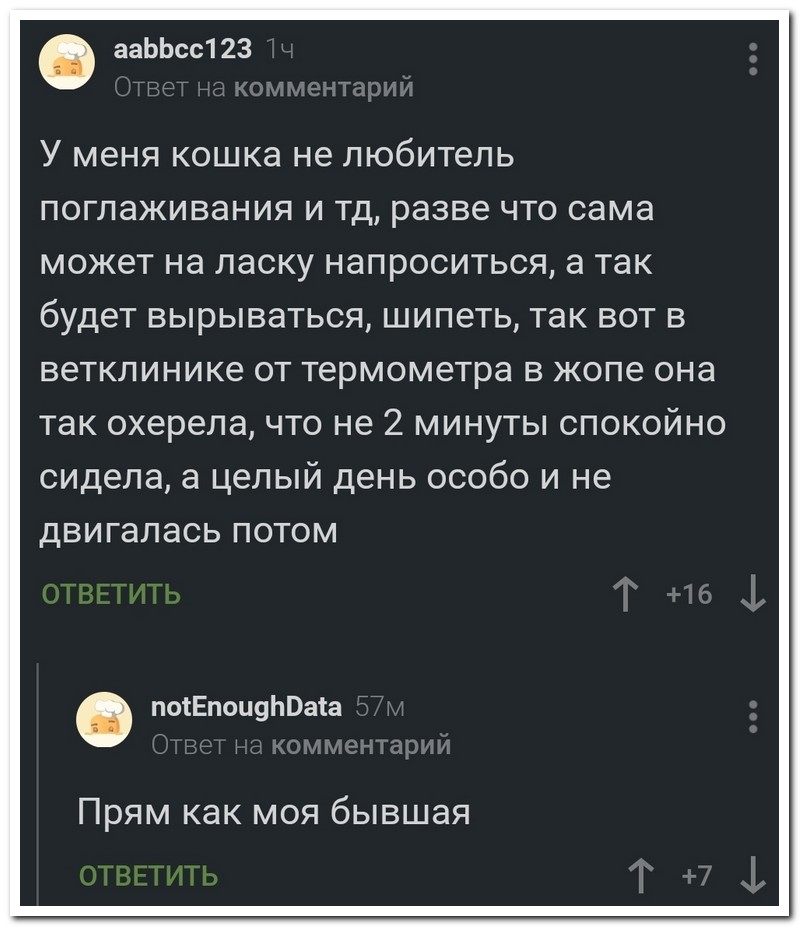Follow the 'комментарий' link in aabbcc123's header
This screenshot has height=927, width=800.
click(324, 86)
